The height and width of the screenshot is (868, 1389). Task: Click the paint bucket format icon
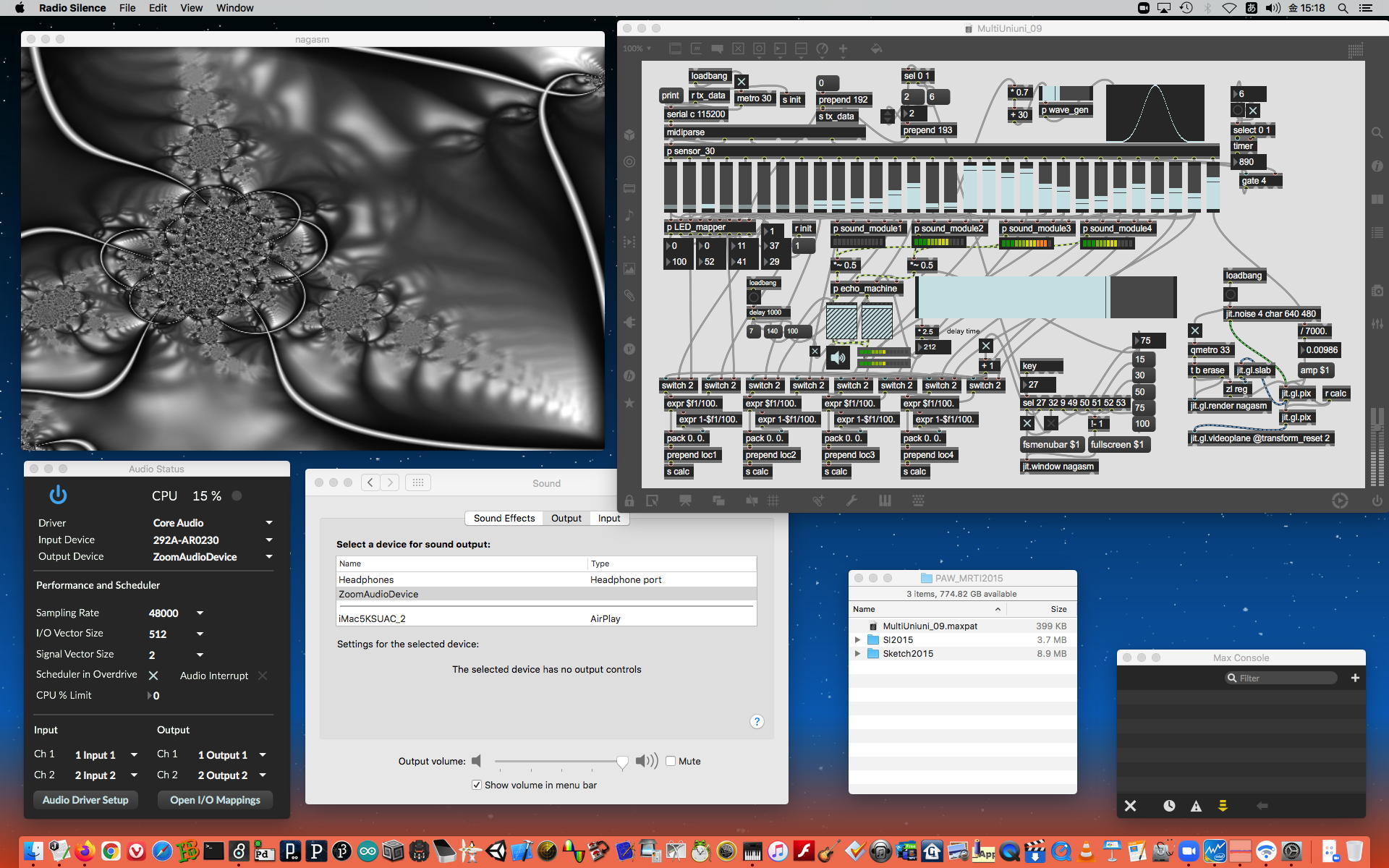pos(876,48)
